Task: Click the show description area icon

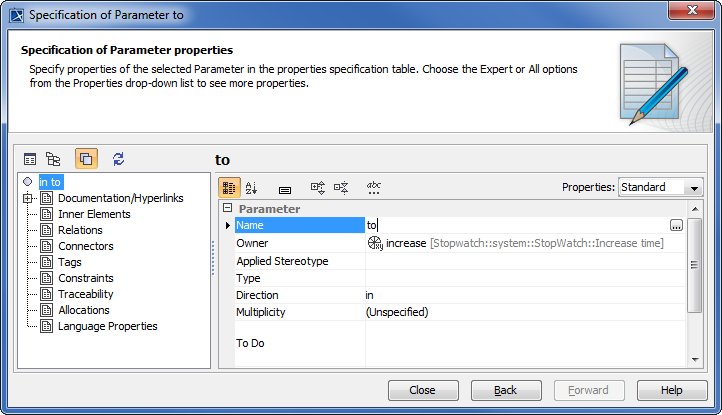Action: tap(285, 190)
